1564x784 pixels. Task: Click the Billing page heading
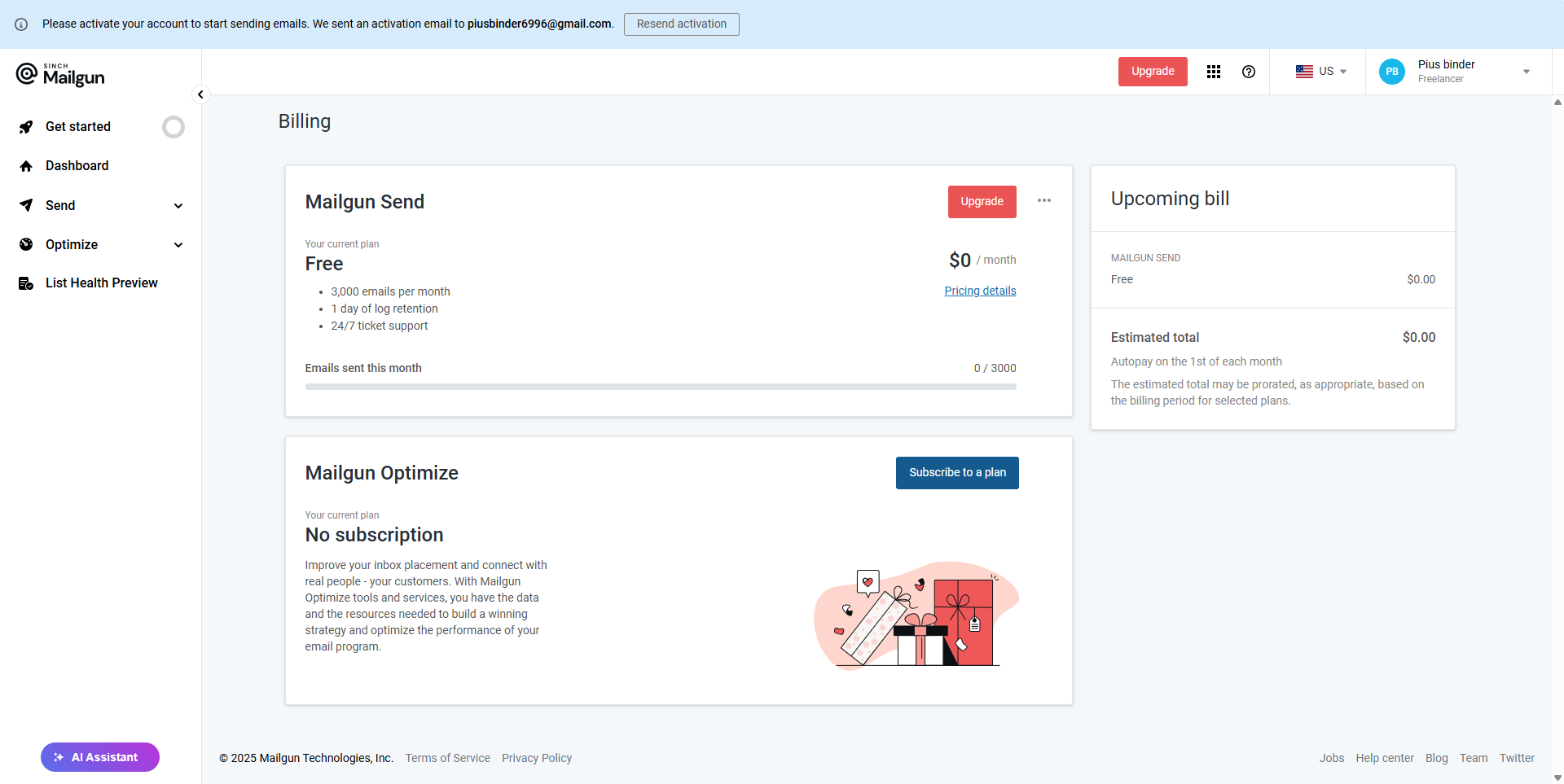(305, 121)
